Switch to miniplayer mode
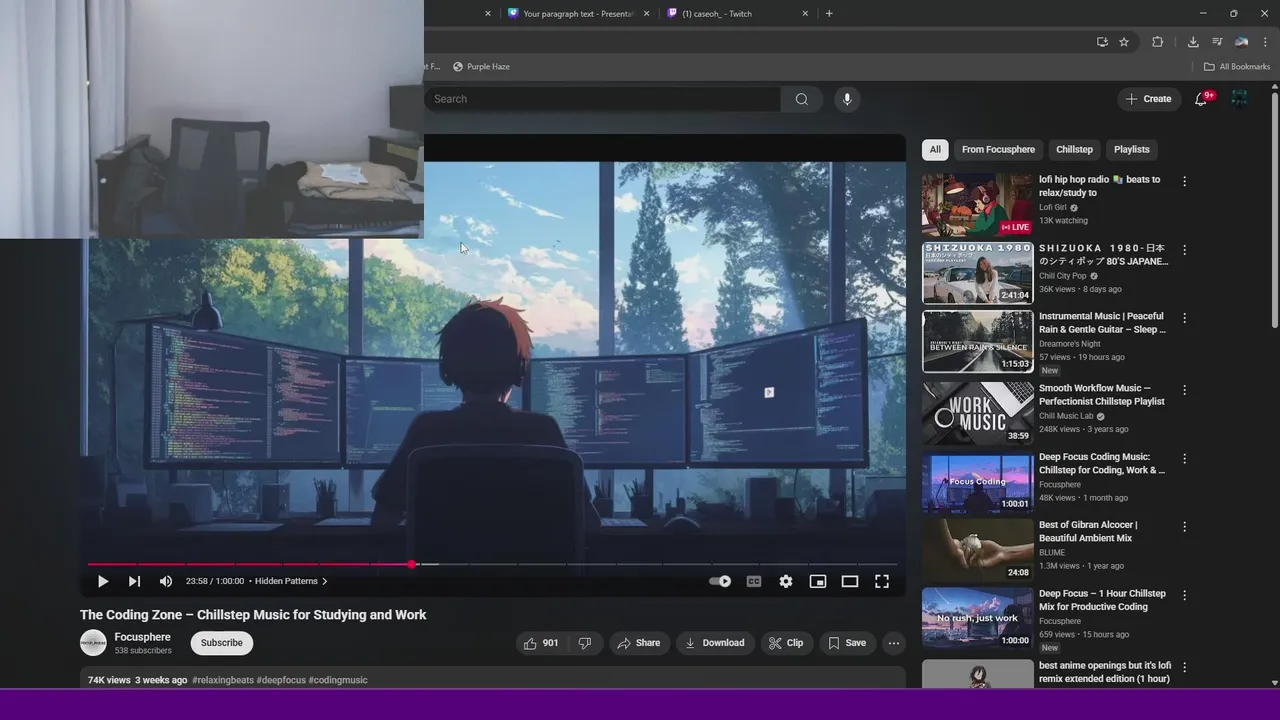This screenshot has height=720, width=1280. click(818, 581)
